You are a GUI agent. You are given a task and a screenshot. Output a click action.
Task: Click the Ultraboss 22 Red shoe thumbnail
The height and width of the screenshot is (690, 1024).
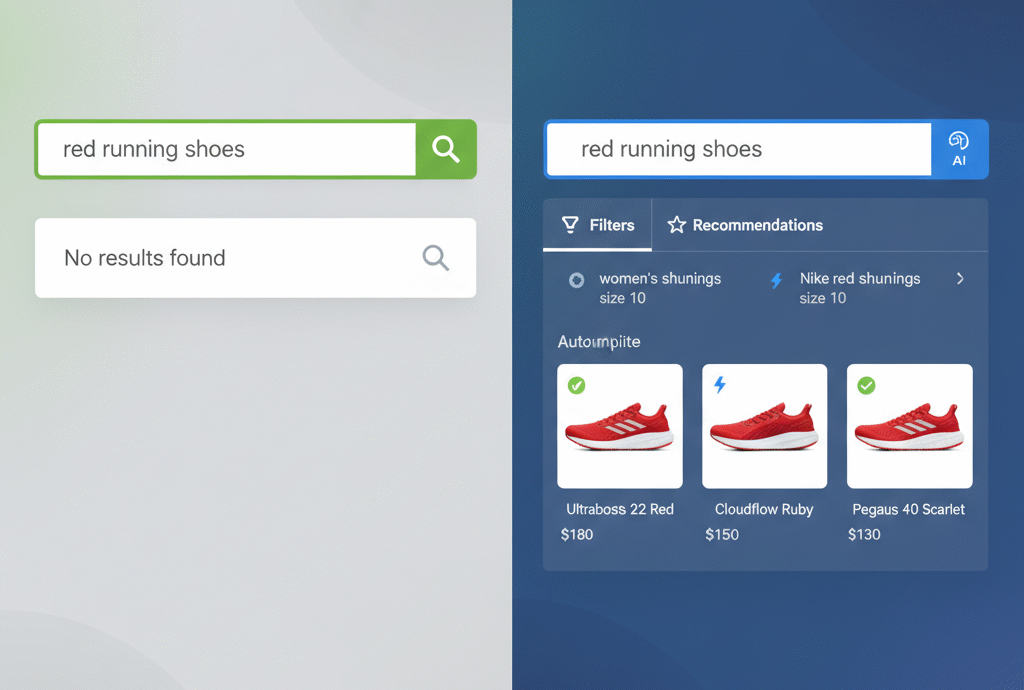coord(620,426)
